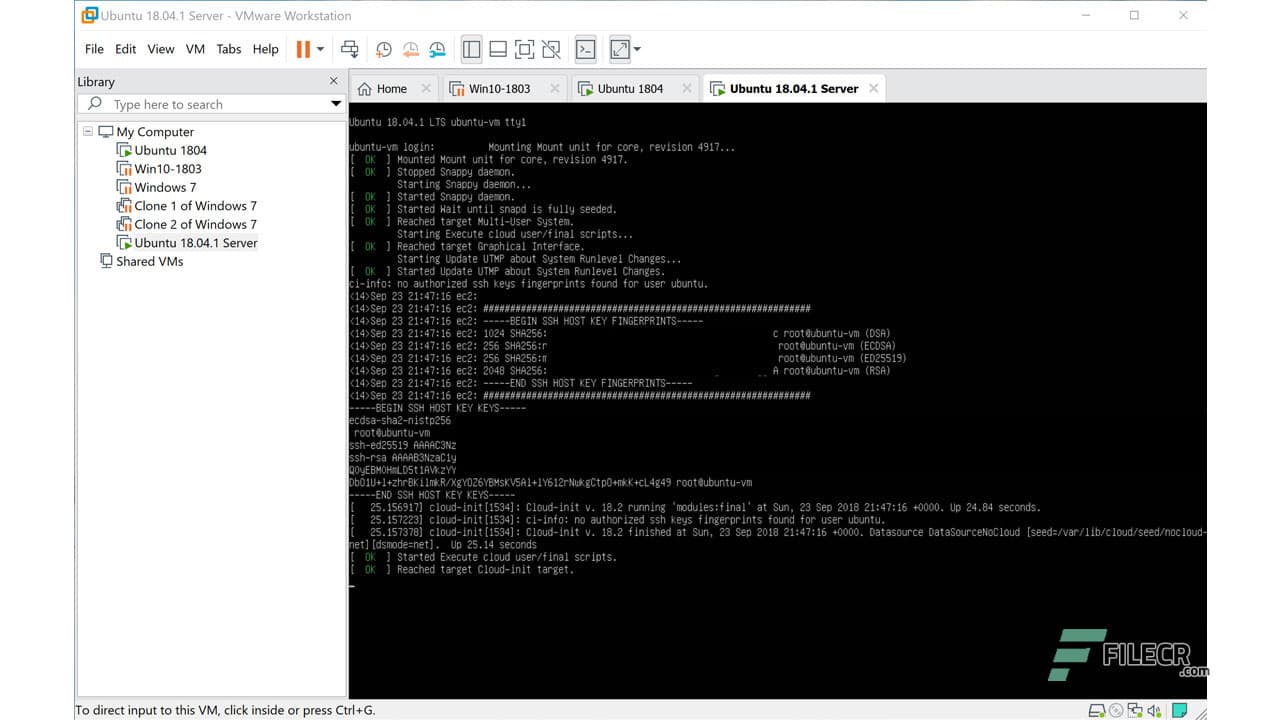Click the pause VM button
The image size is (1280, 720).
point(305,48)
